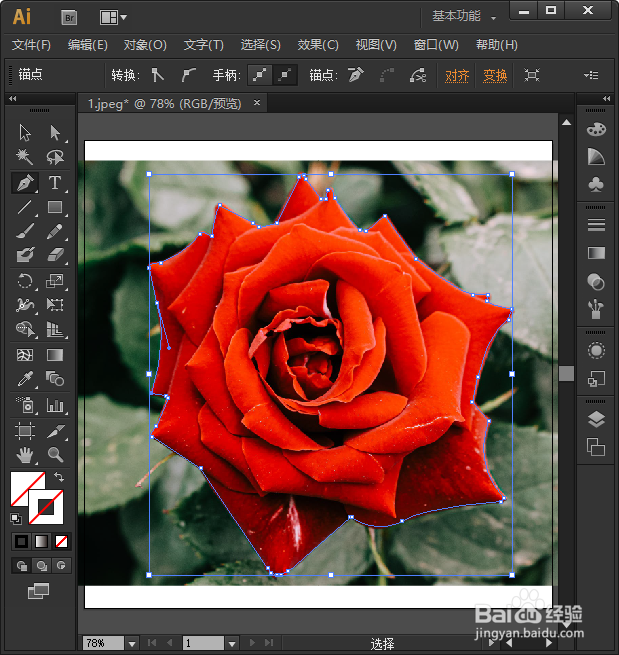Click the Fill color swatch
Image resolution: width=619 pixels, height=655 pixels.
[23, 485]
